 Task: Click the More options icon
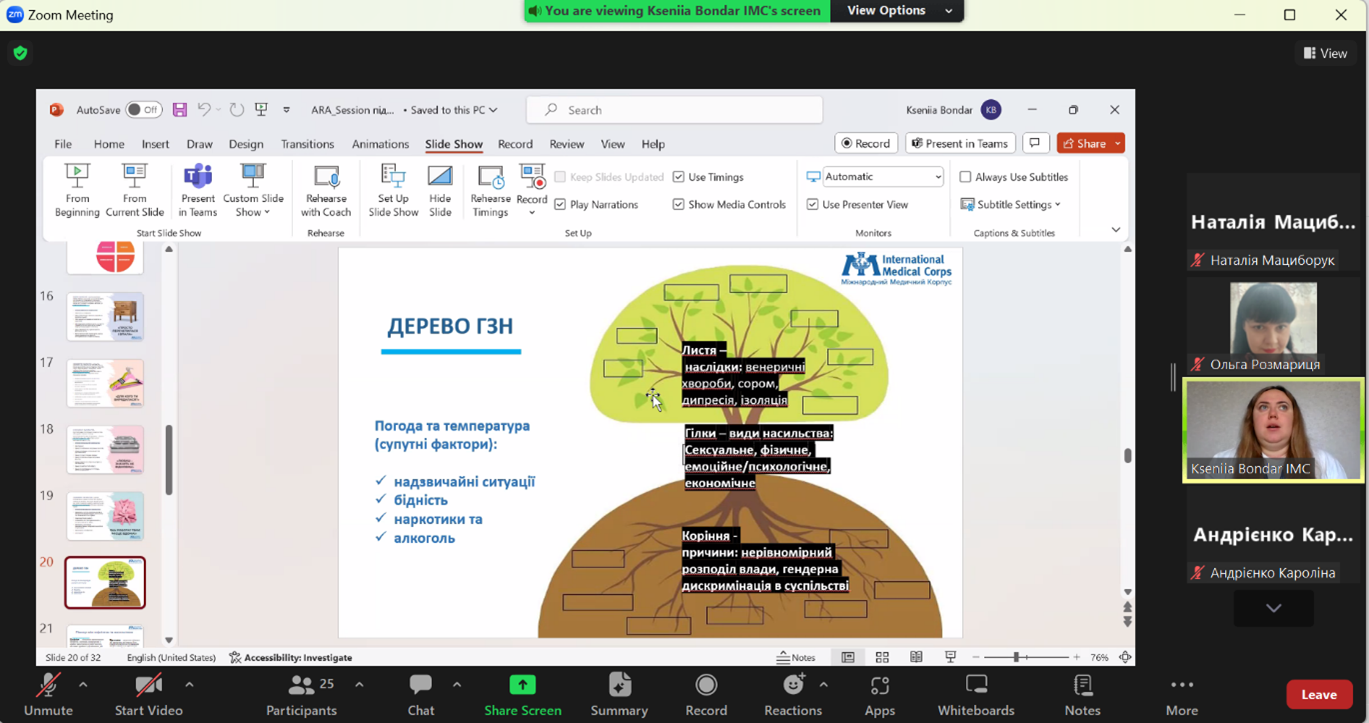point(1182,685)
